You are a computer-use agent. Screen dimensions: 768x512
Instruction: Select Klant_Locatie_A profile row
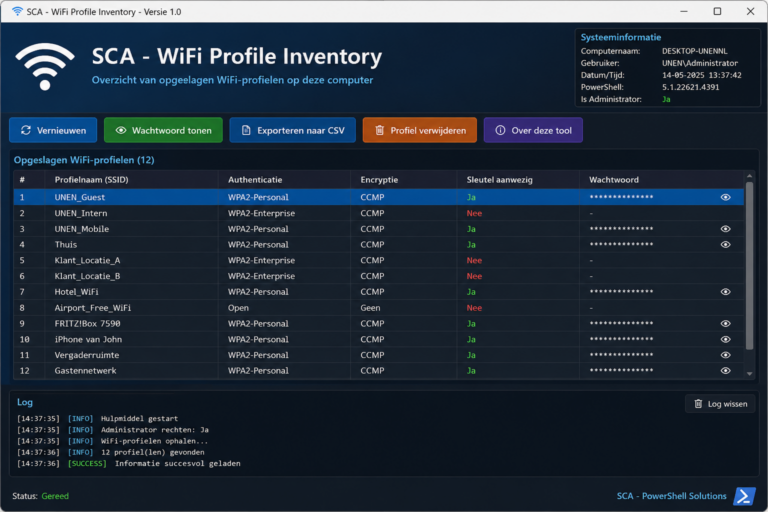click(x=379, y=260)
